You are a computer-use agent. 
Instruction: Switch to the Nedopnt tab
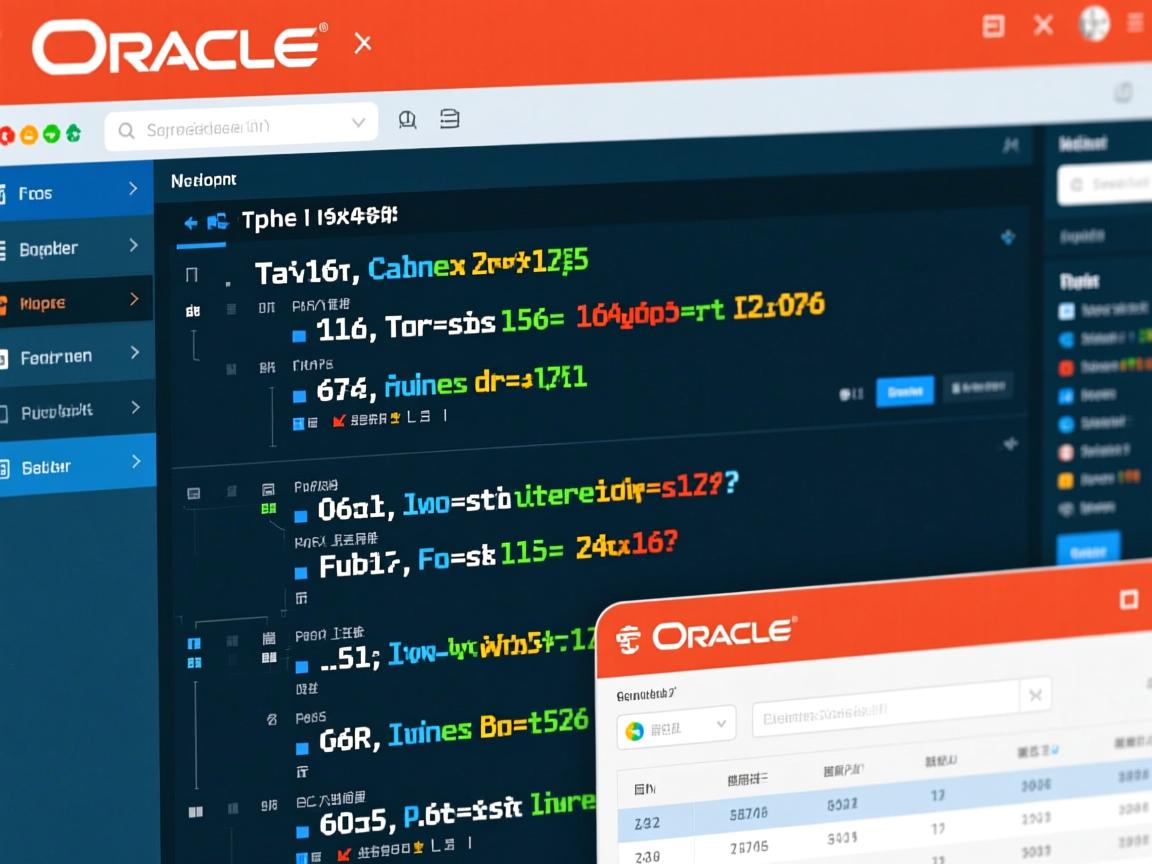pyautogui.click(x=203, y=180)
